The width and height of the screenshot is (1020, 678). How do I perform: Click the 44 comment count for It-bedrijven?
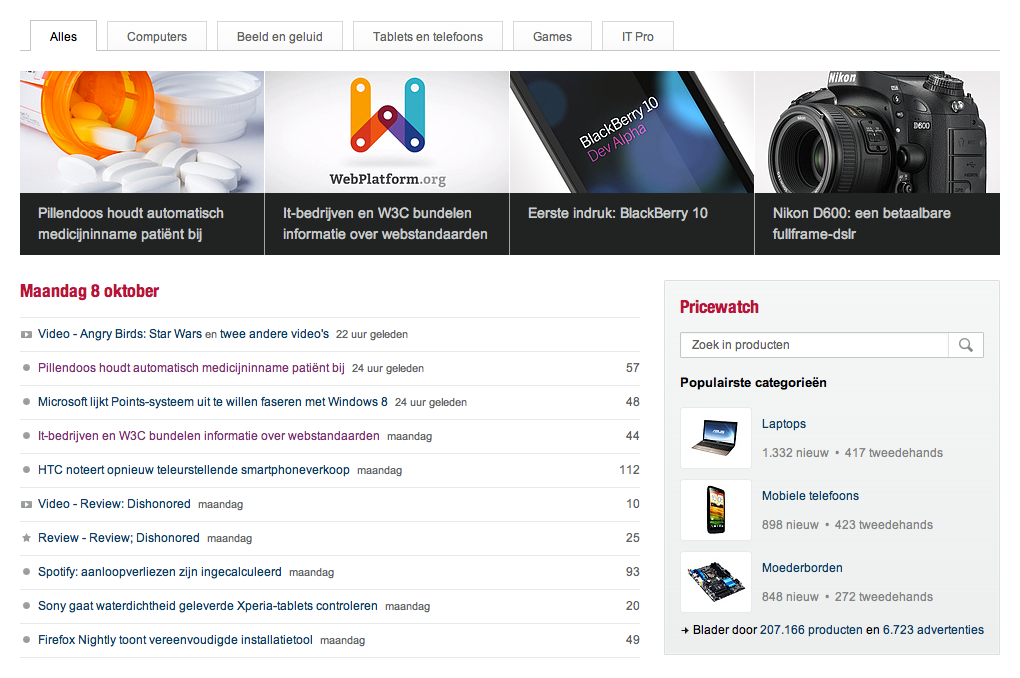tap(633, 435)
